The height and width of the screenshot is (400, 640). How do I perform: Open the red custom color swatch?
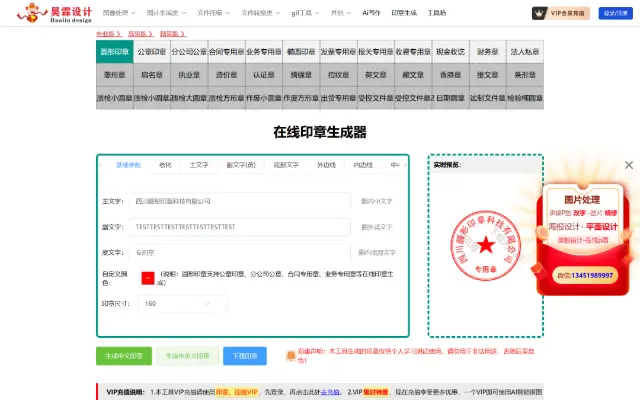point(148,278)
